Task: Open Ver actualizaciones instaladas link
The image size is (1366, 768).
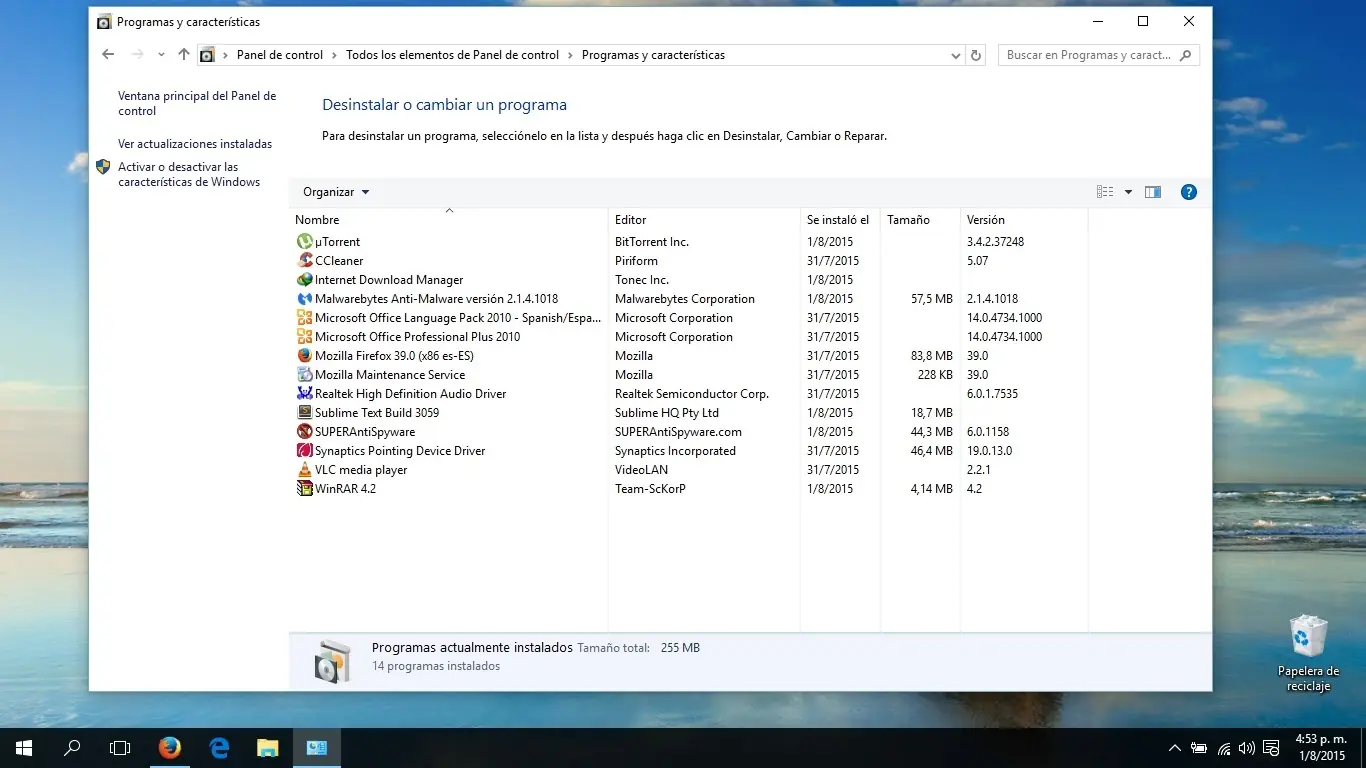Action: (x=195, y=144)
